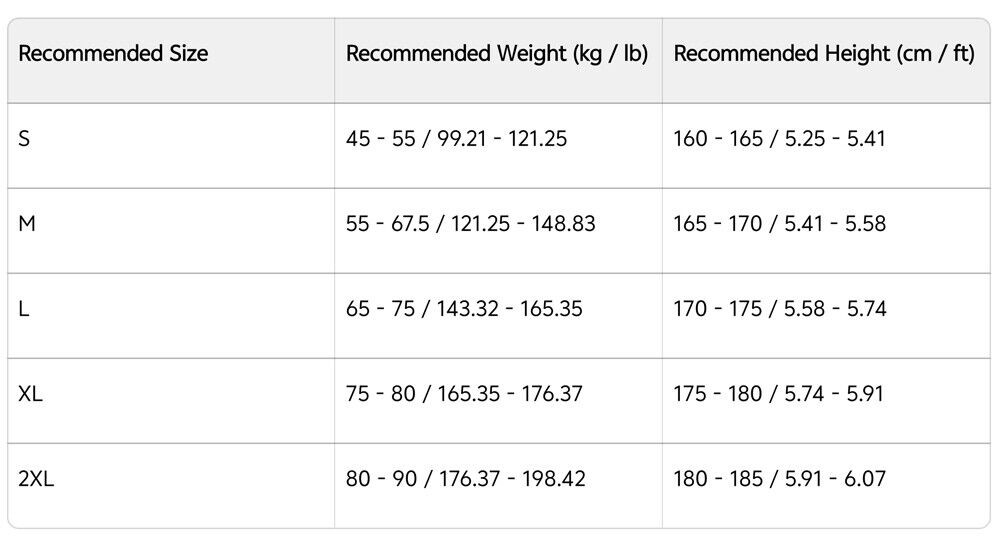Select the S size cell
This screenshot has width=1000, height=552.
pos(25,139)
